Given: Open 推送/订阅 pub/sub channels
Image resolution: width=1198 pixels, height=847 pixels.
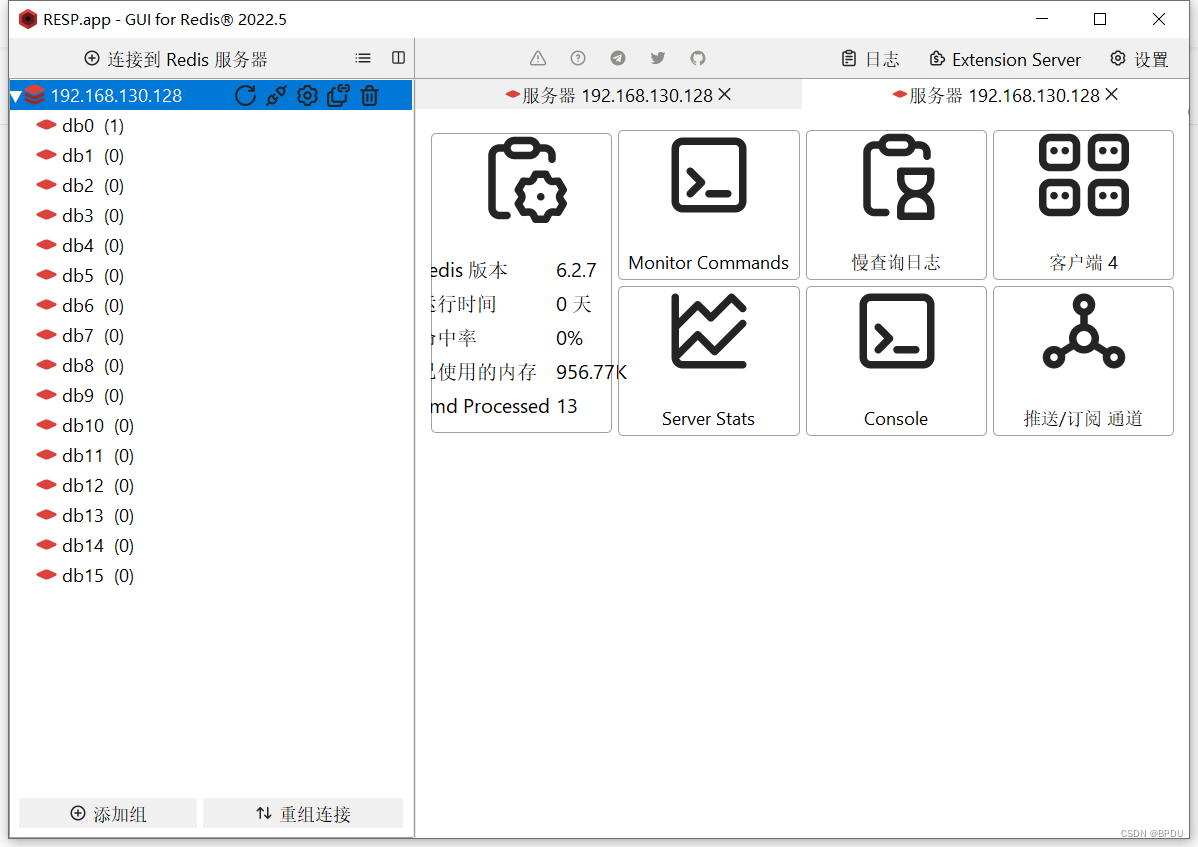Looking at the screenshot, I should pyautogui.click(x=1083, y=361).
